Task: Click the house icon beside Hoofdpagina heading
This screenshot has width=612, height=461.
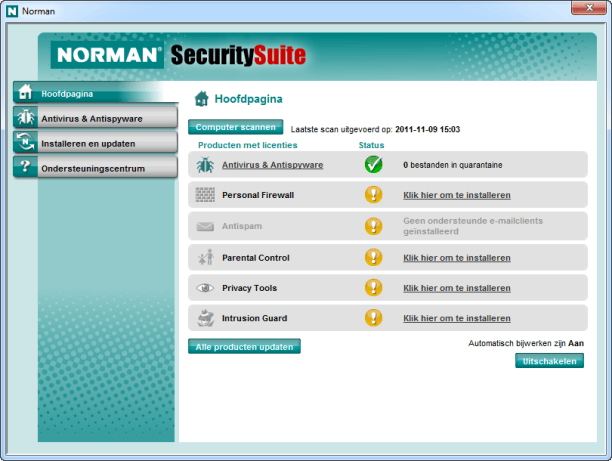Action: pyautogui.click(x=201, y=99)
